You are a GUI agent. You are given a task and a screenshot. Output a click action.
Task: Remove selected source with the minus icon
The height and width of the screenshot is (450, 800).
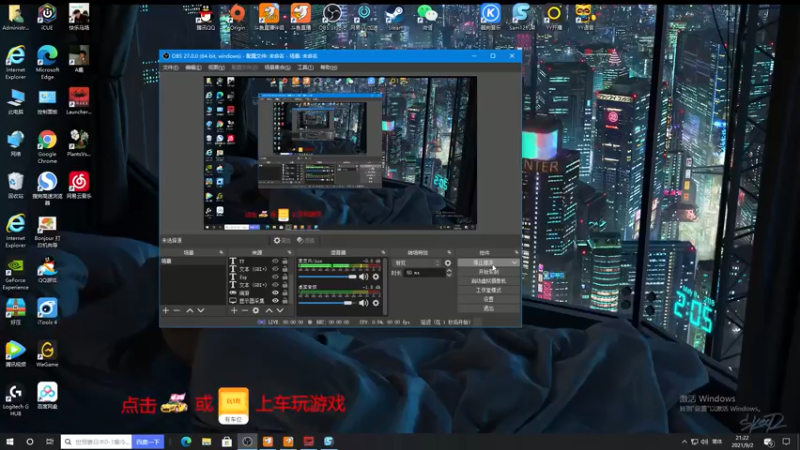pos(245,310)
